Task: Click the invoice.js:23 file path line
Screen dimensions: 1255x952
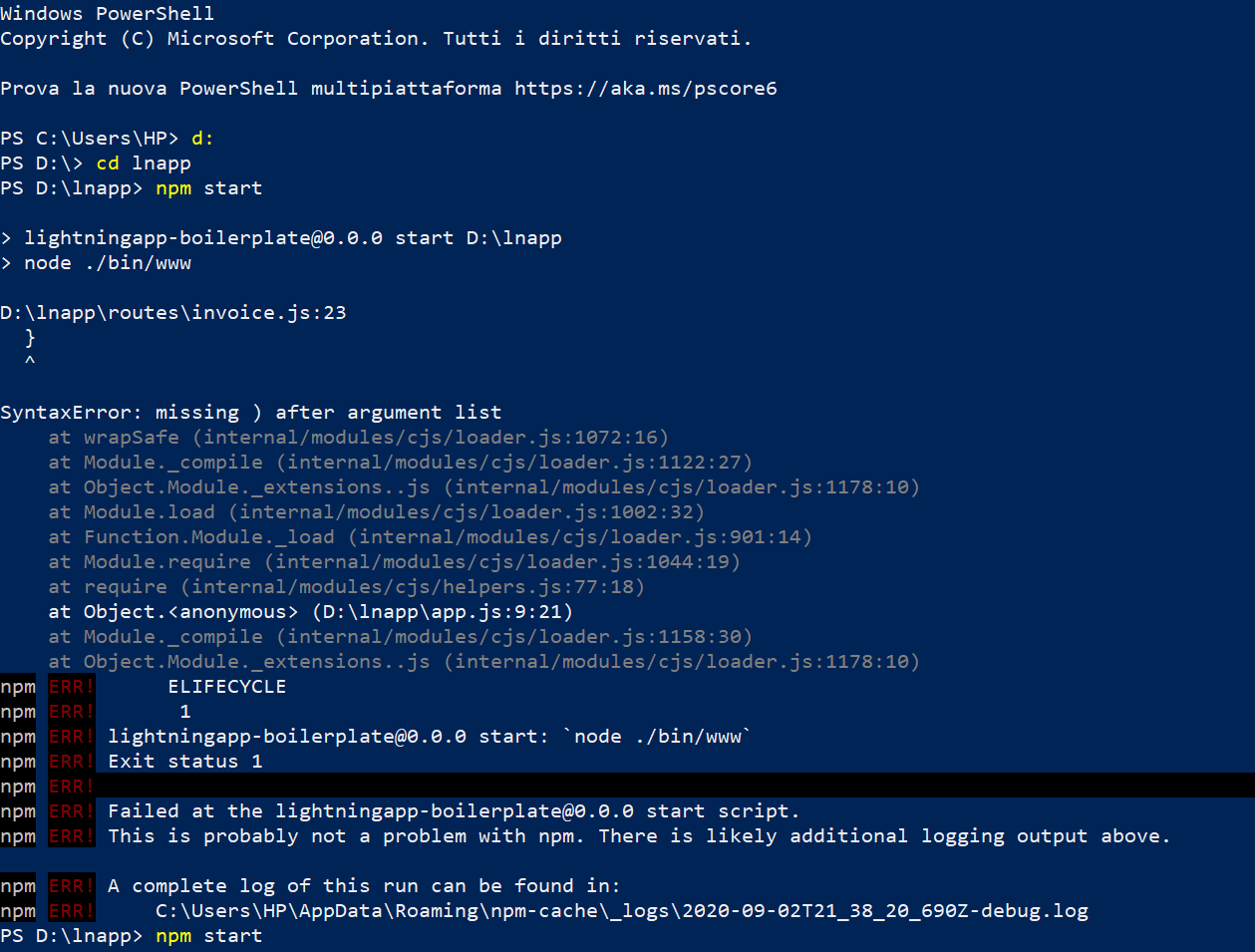Action: point(173,312)
